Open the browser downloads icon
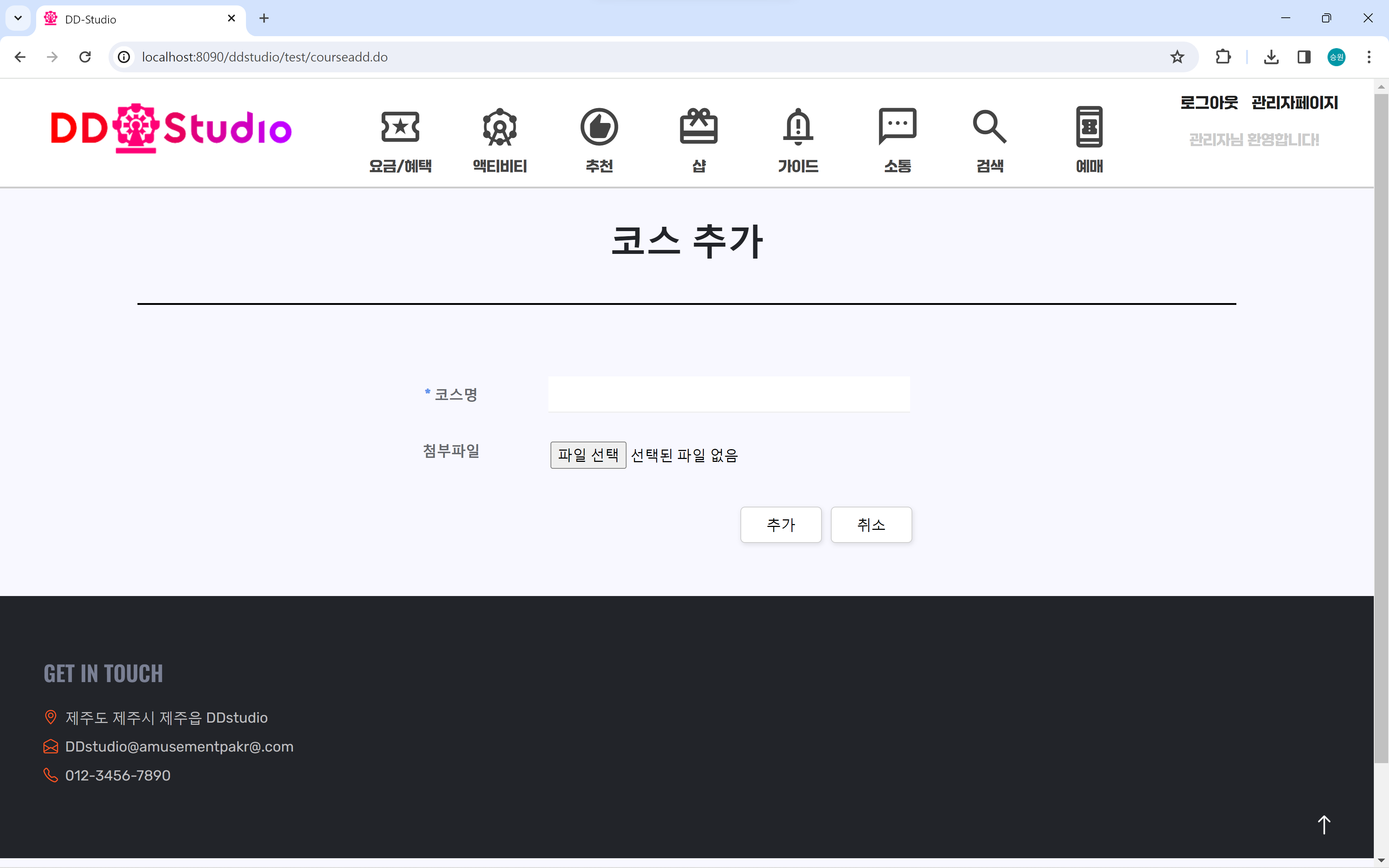1389x868 pixels. tap(1271, 57)
